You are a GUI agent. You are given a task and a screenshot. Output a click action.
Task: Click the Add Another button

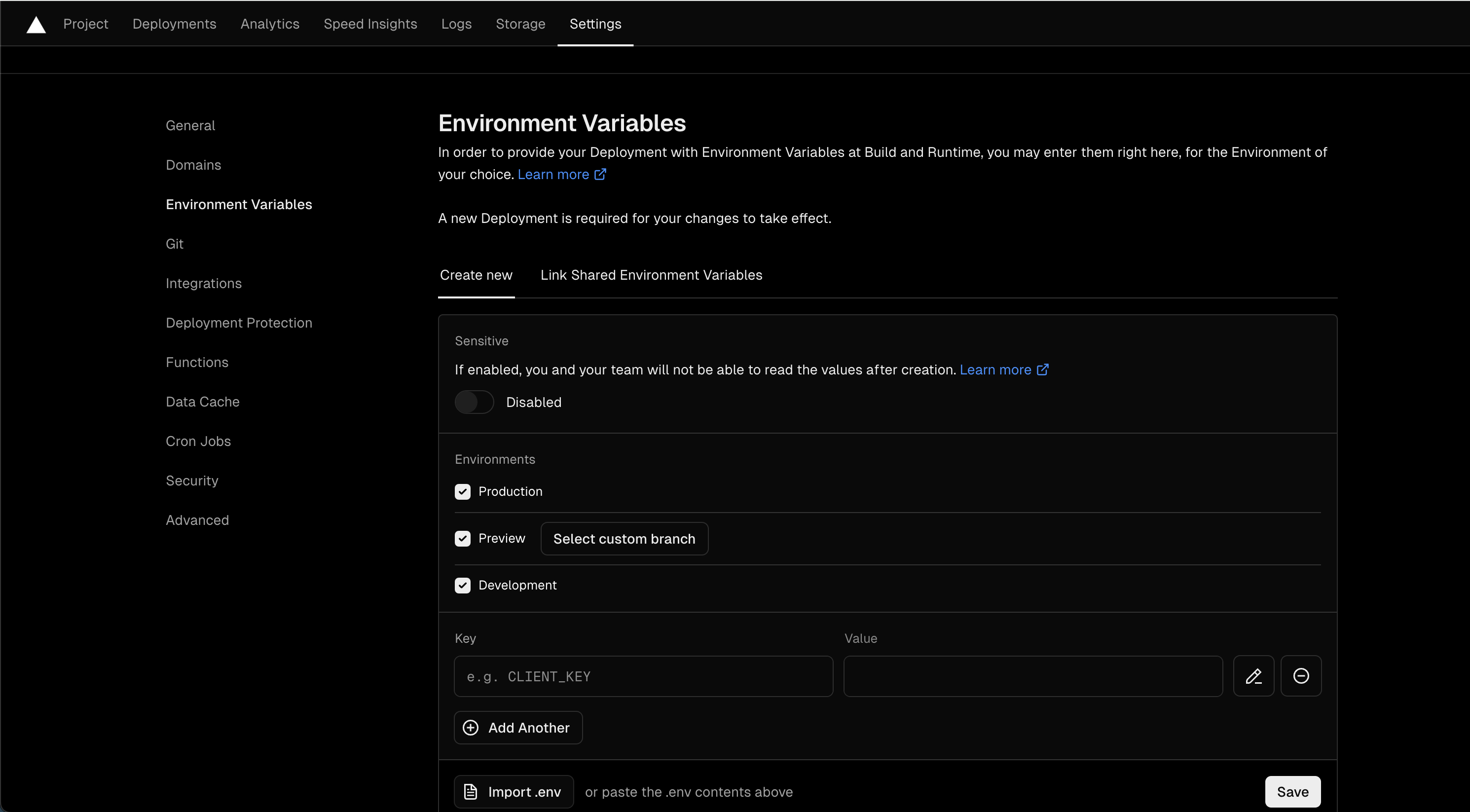tap(517, 728)
